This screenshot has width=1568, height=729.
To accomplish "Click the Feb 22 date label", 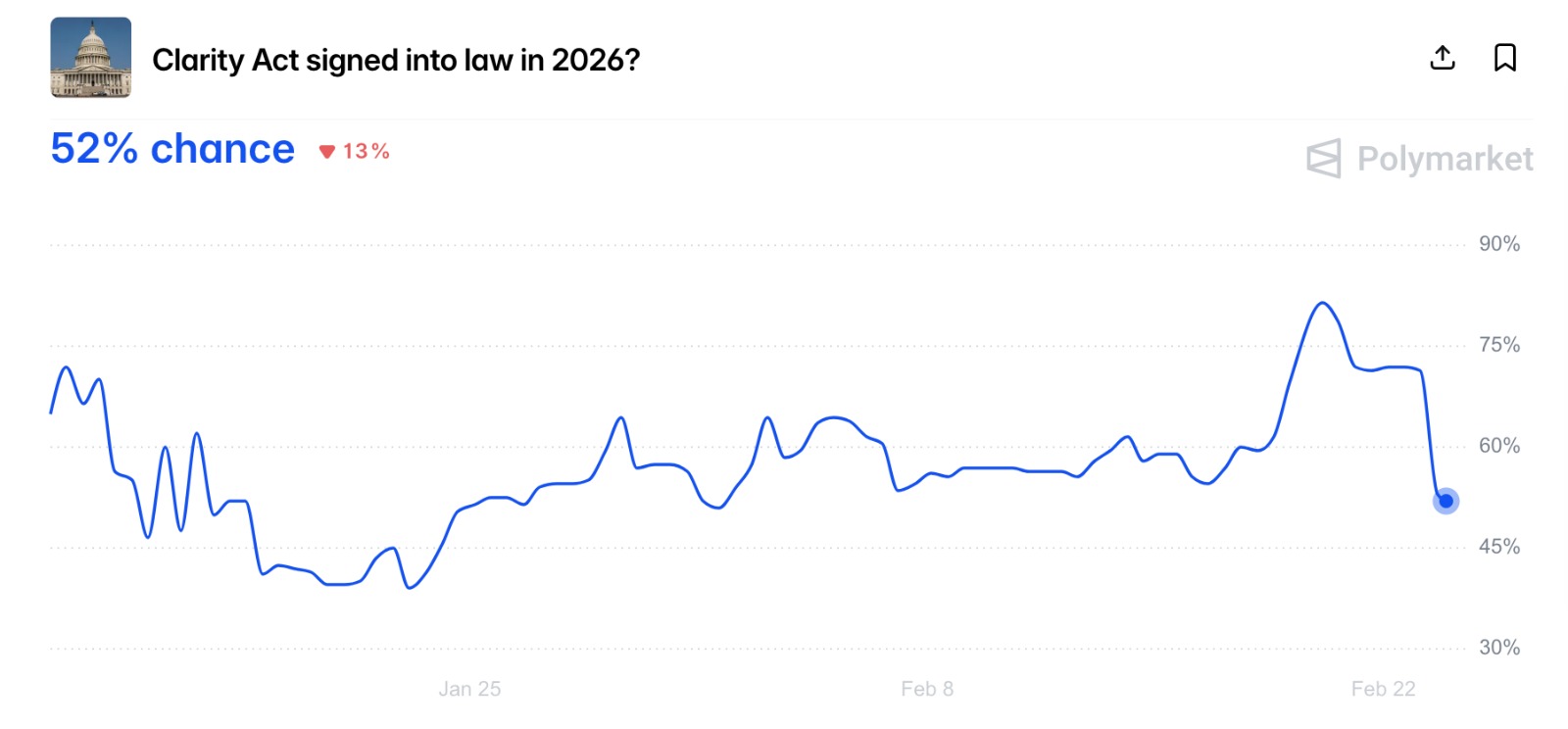I will tap(1383, 689).
